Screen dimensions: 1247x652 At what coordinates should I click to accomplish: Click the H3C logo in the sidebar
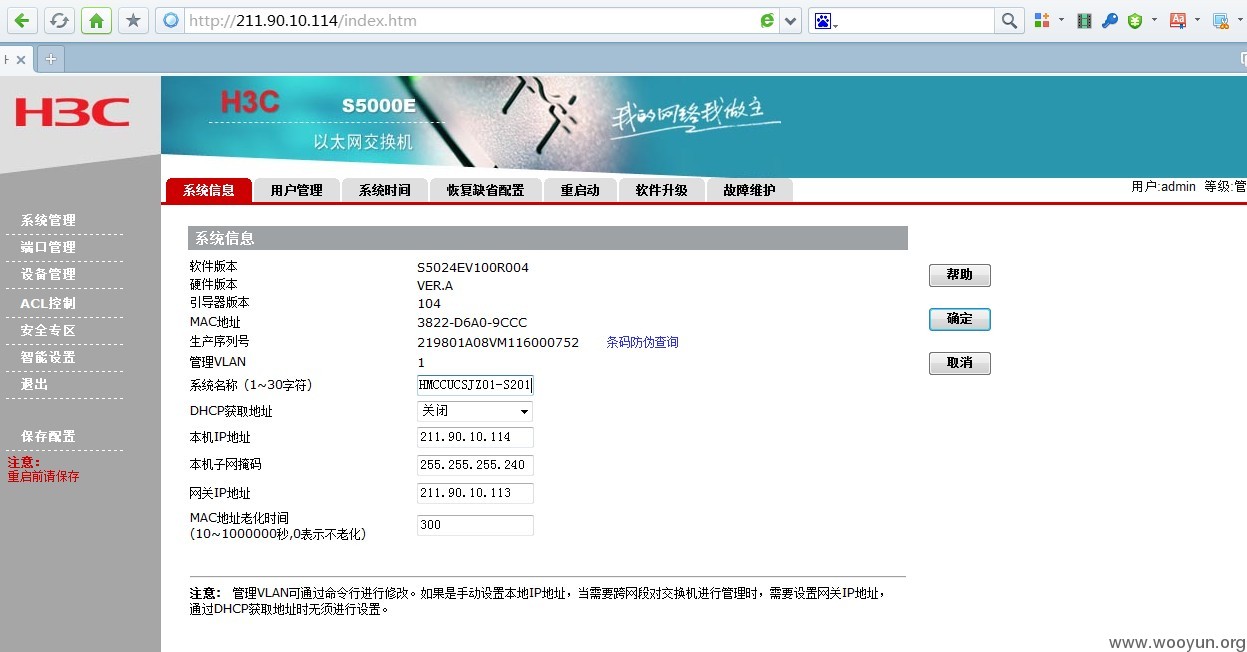pos(72,112)
